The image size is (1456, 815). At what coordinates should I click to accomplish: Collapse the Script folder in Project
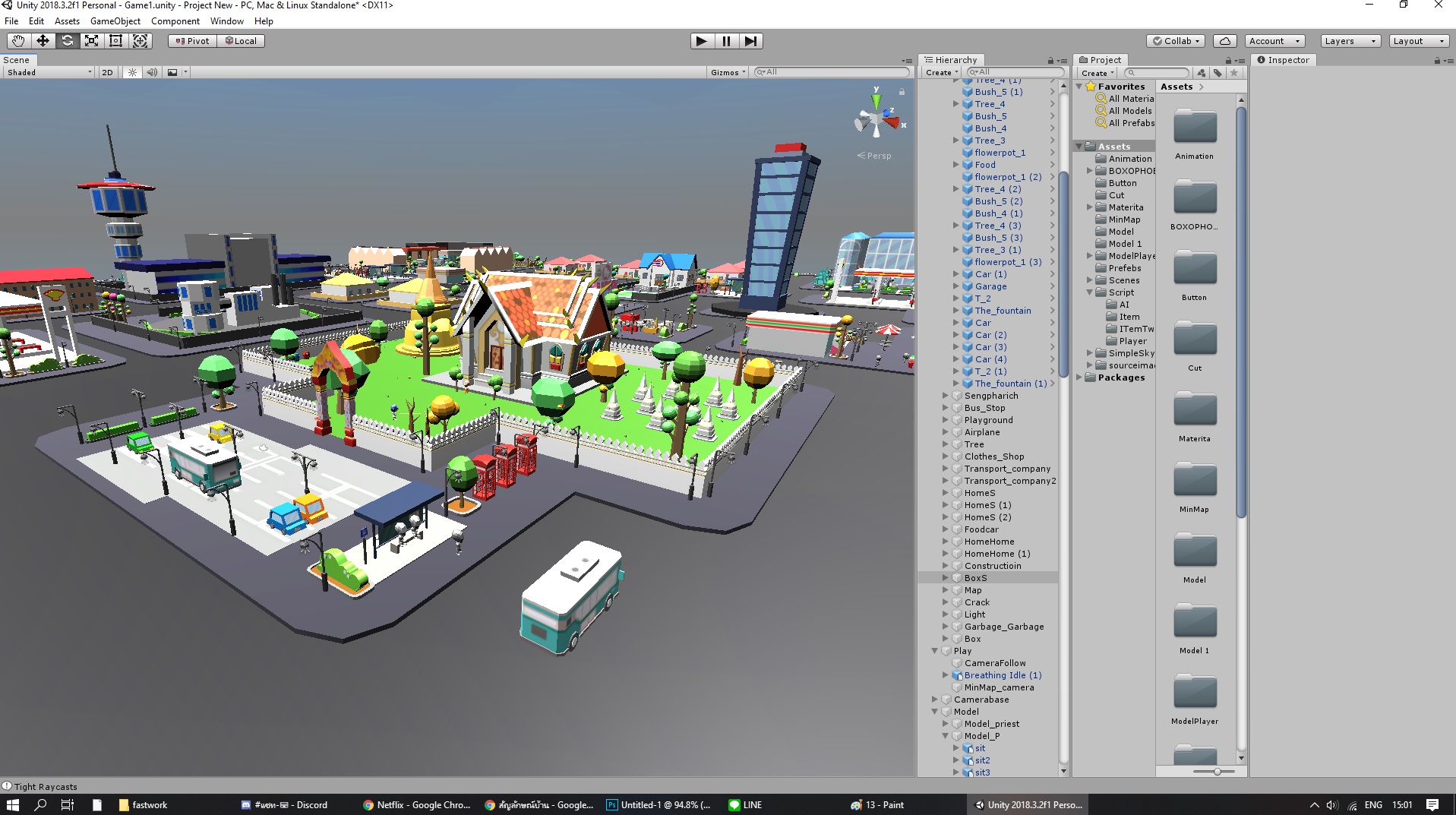point(1089,292)
